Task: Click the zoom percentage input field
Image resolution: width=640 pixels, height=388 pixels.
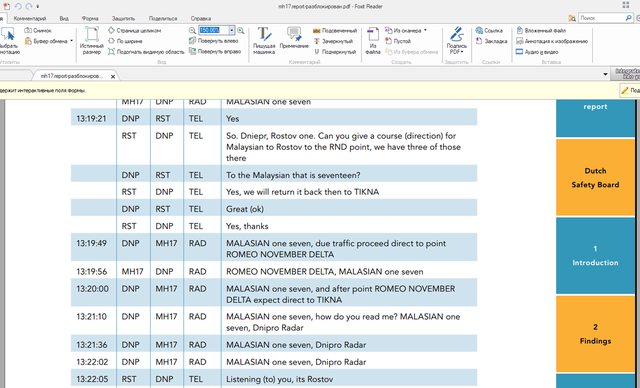Action: coord(213,30)
